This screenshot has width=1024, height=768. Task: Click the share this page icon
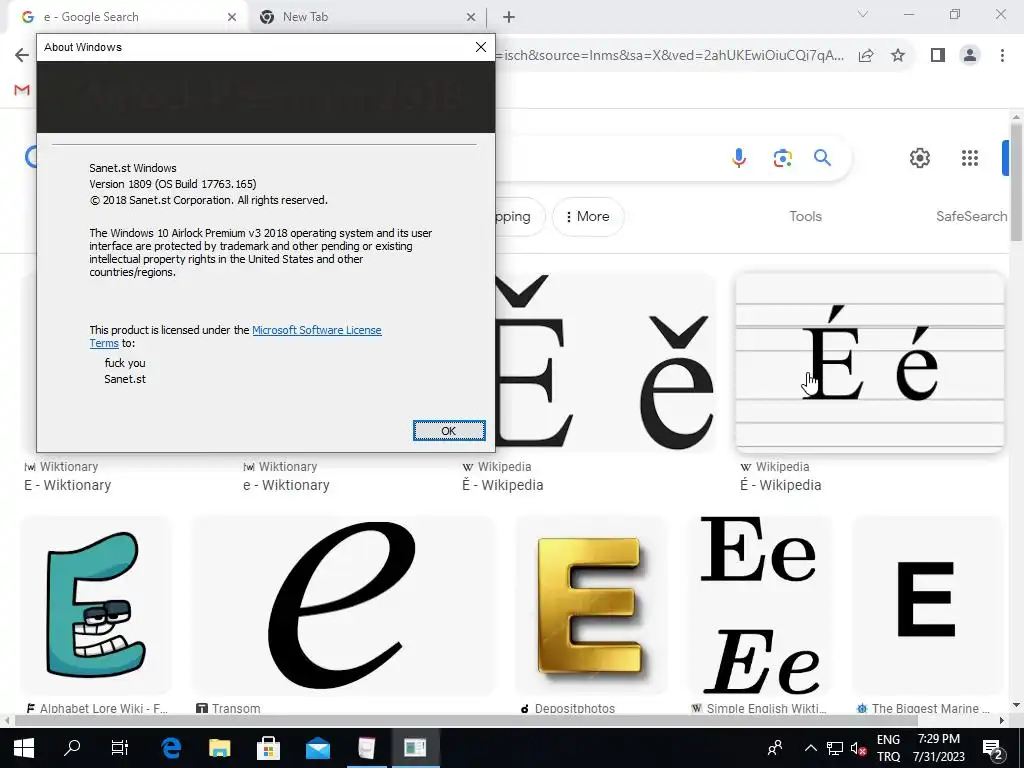(x=866, y=56)
